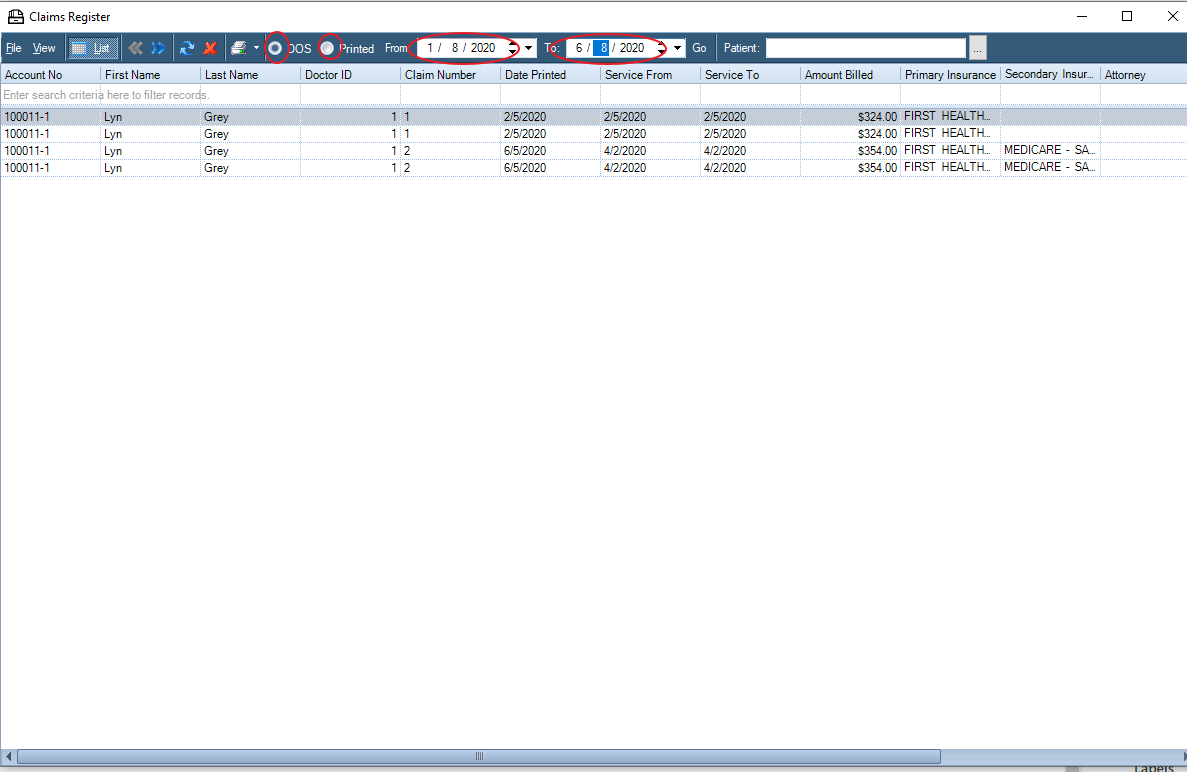Click the patient browse ellipsis button
Viewport: 1187px width, 772px height.
[978, 48]
